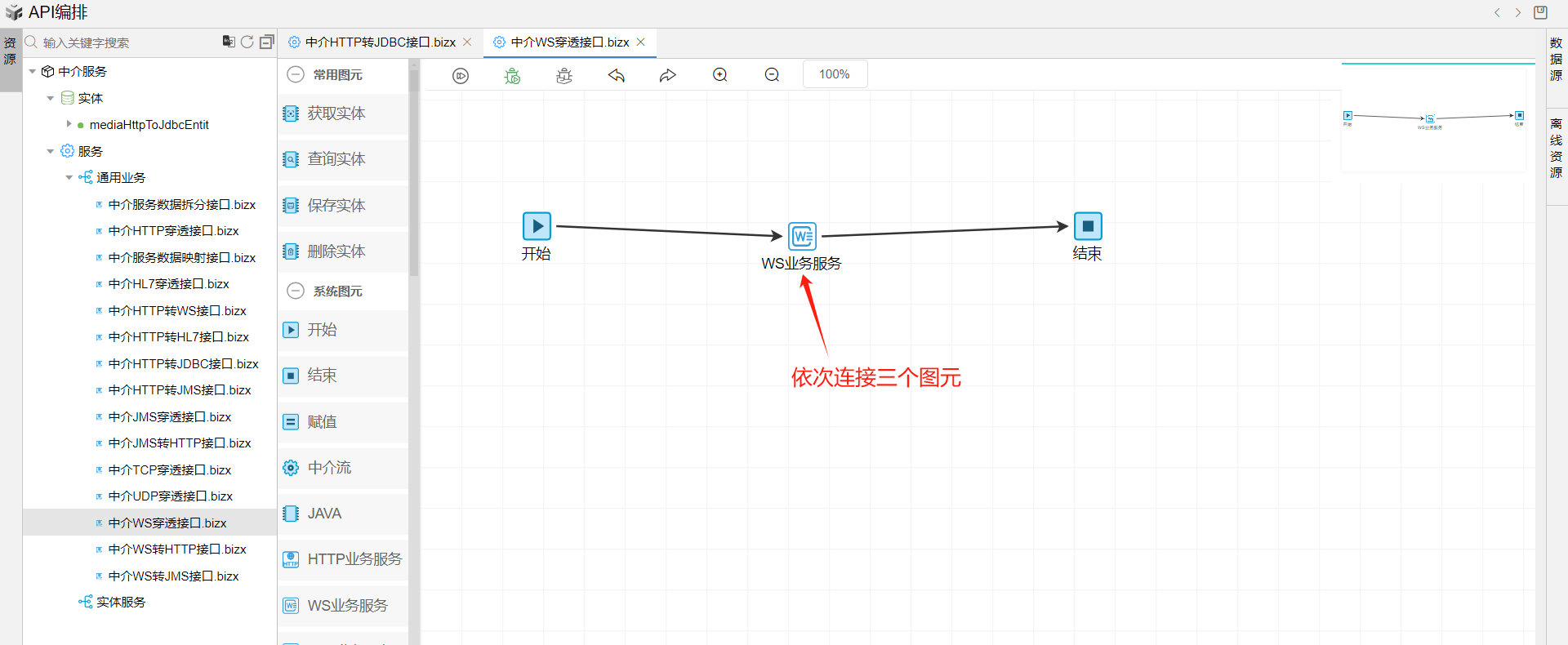The image size is (1568, 645).
Task: Select the WS业务服务 node on canvas
Action: [802, 237]
